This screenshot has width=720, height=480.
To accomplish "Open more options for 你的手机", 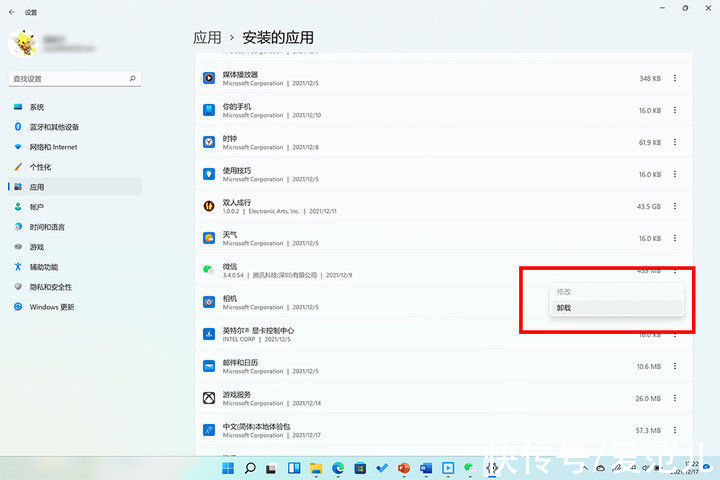I will pyautogui.click(x=675, y=110).
